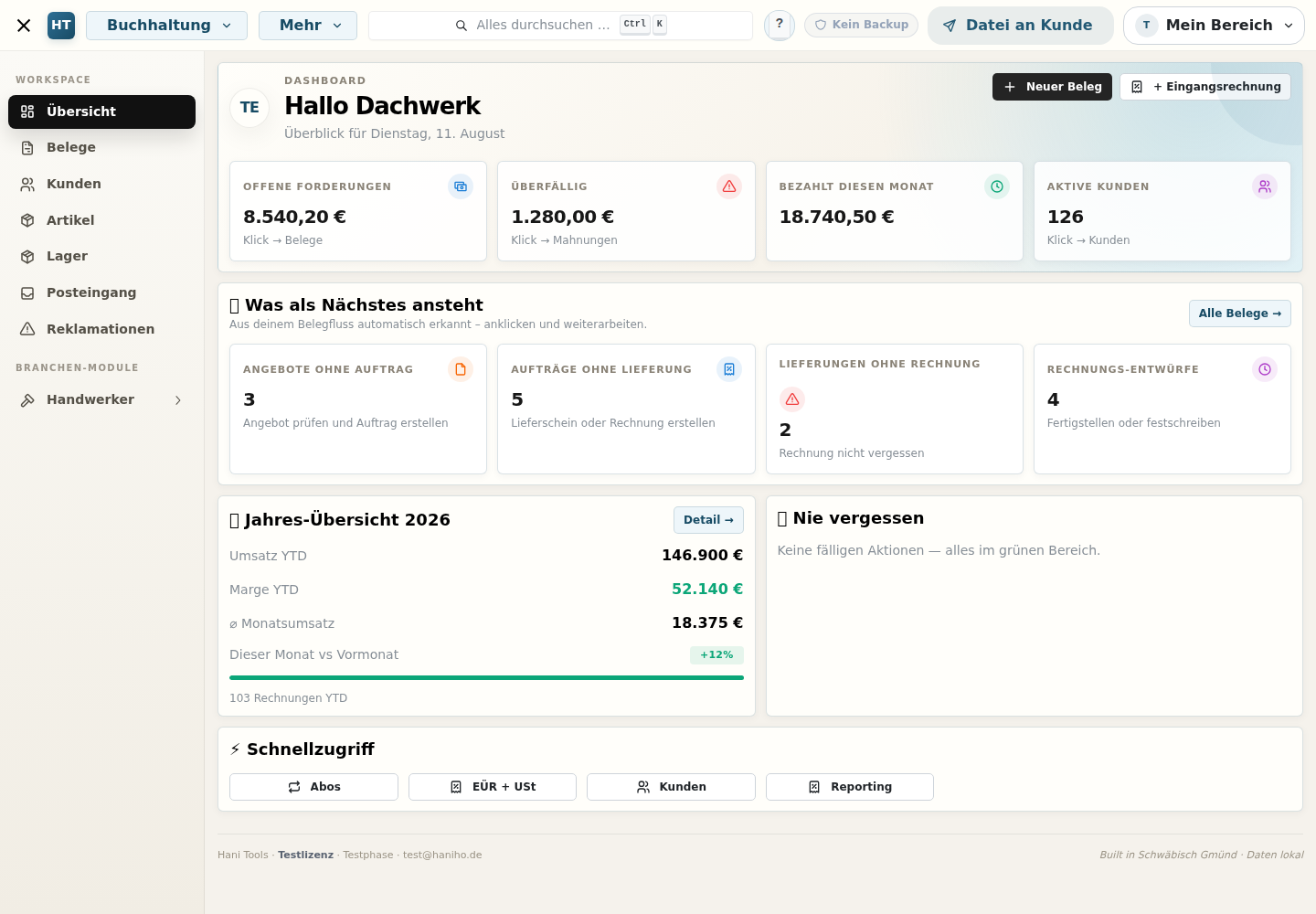Image resolution: width=1316 pixels, height=914 pixels.
Task: Open the 'Rechnungs-Entwürfe' card
Action: [1162, 409]
